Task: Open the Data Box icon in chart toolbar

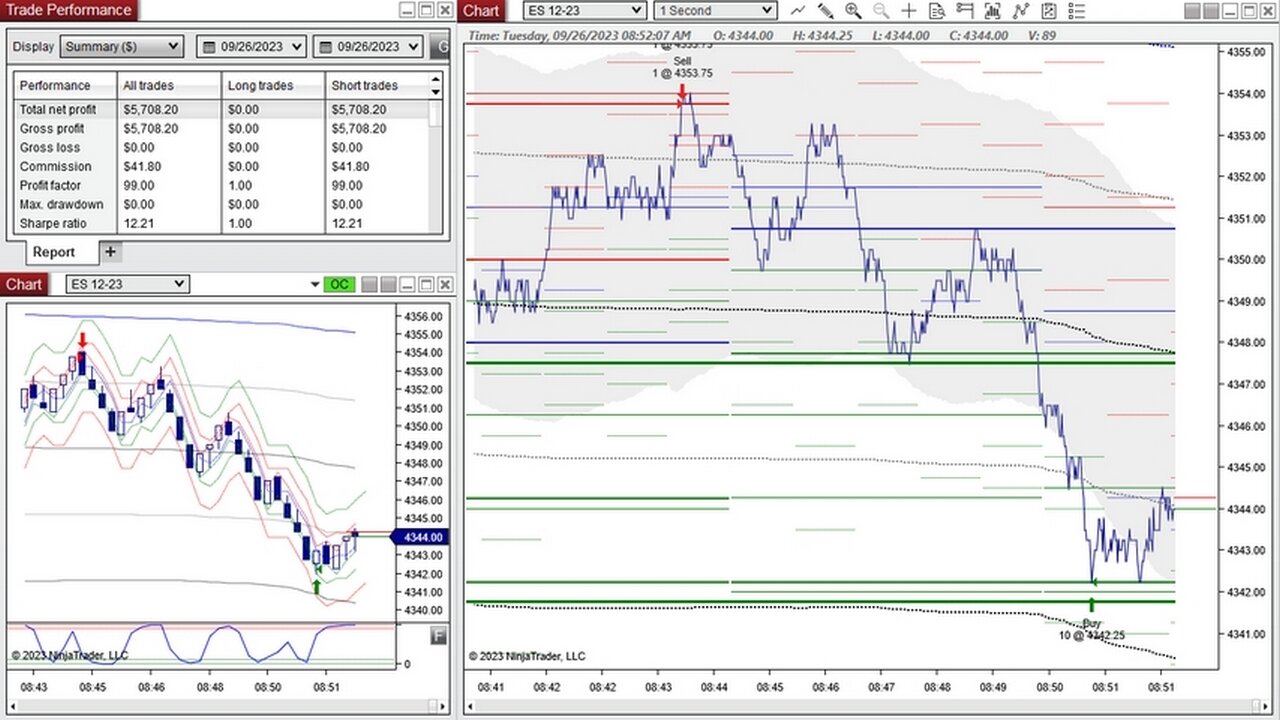Action: 936,11
